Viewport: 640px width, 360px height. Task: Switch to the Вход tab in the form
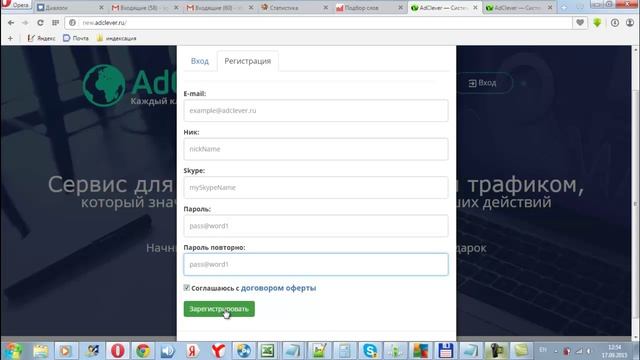pos(200,61)
